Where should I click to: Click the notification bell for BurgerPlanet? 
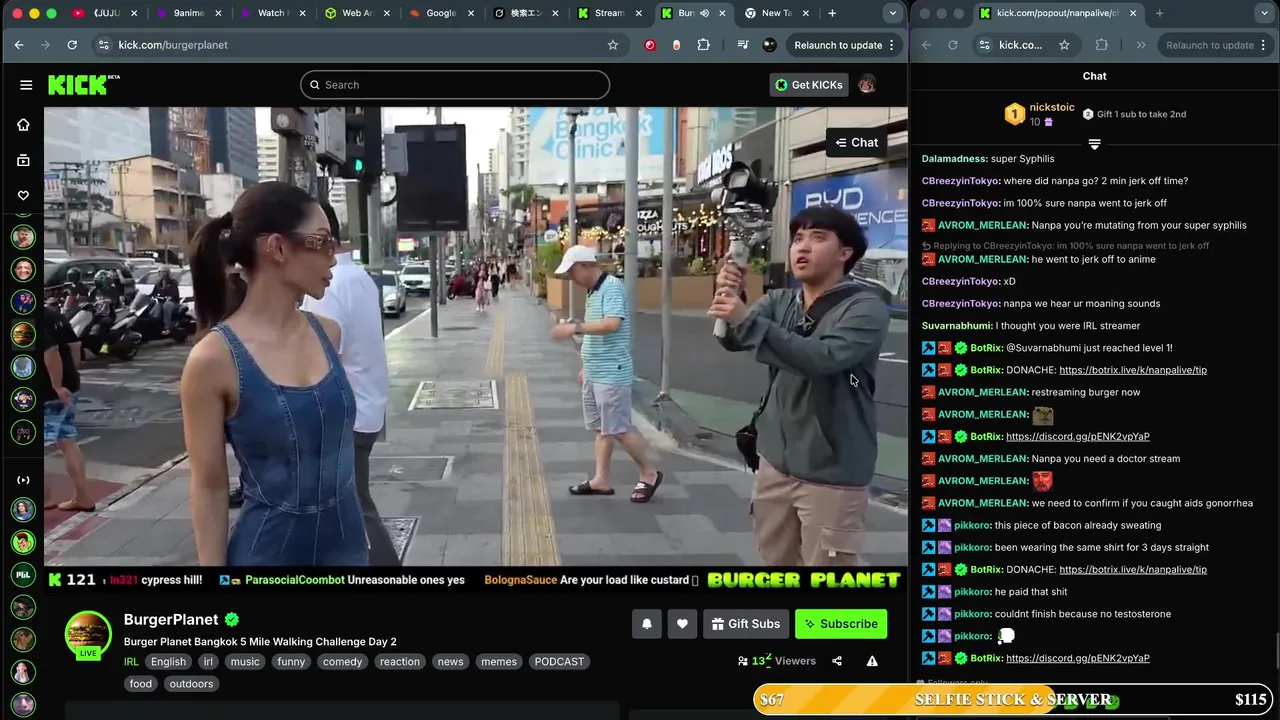[x=647, y=624]
